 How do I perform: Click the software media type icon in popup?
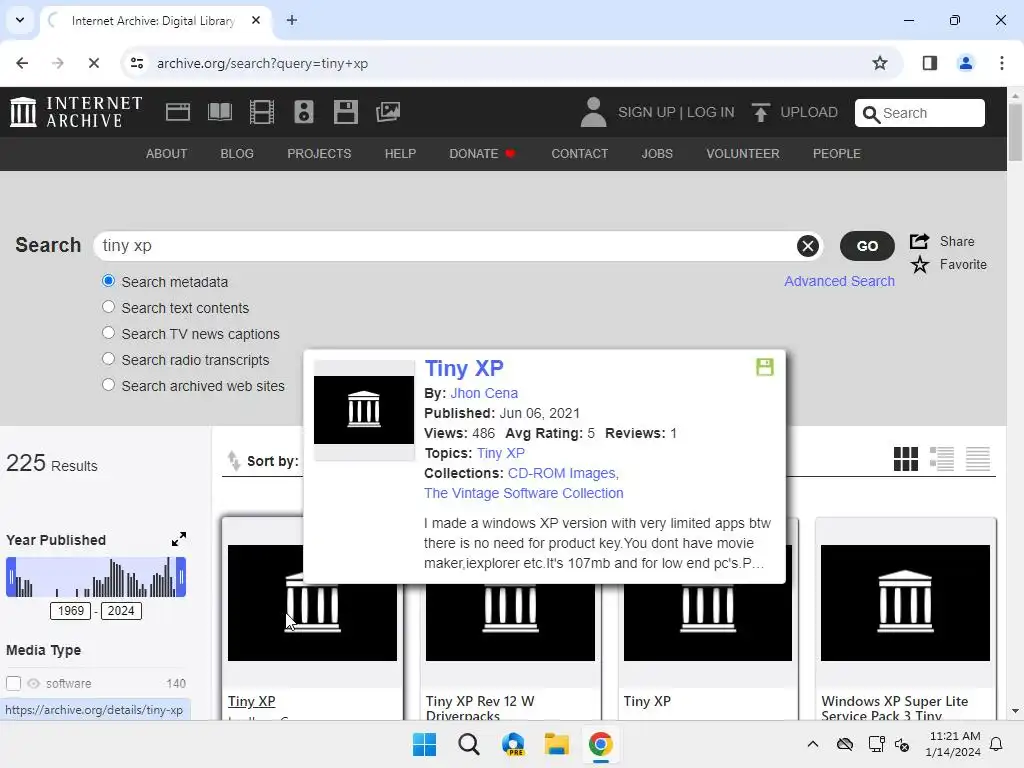tap(765, 366)
